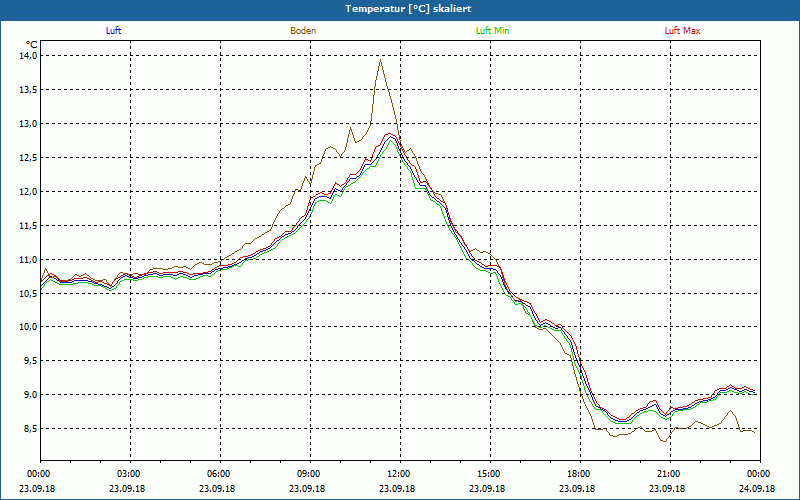Click the 12,5 y-axis value

pyautogui.click(x=29, y=158)
